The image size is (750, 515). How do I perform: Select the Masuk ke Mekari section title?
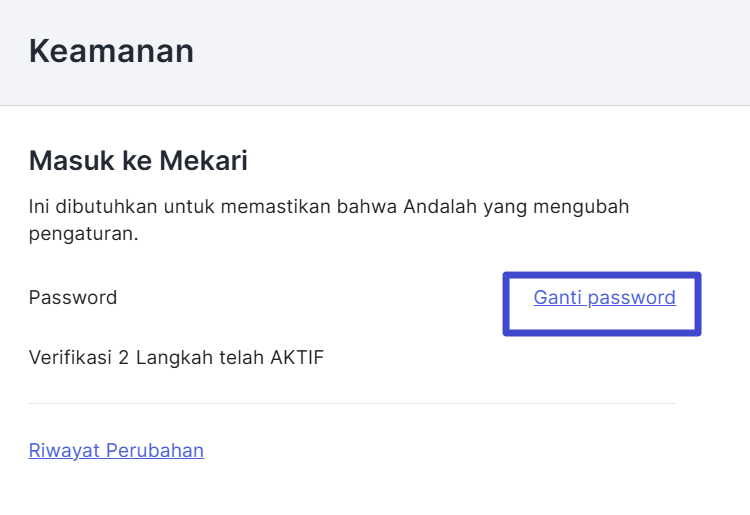(138, 160)
